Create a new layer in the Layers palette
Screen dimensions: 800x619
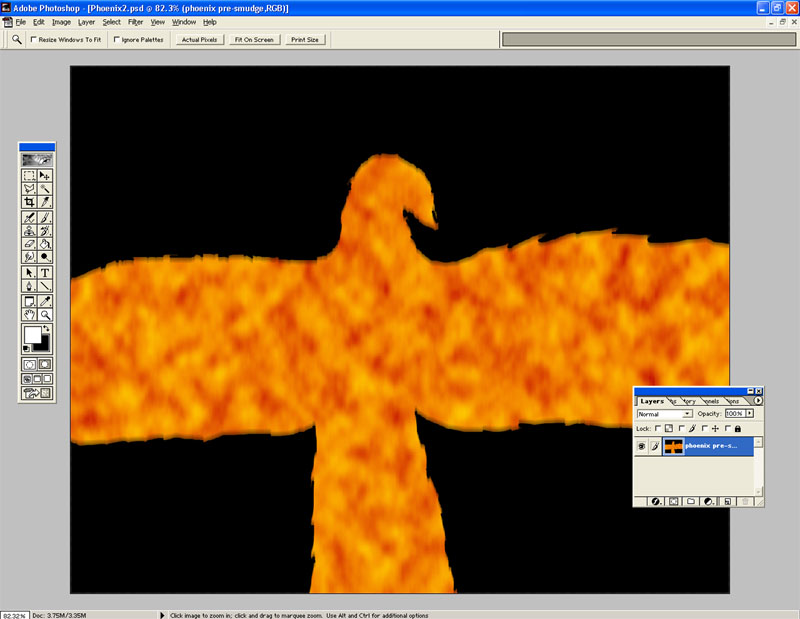point(728,501)
